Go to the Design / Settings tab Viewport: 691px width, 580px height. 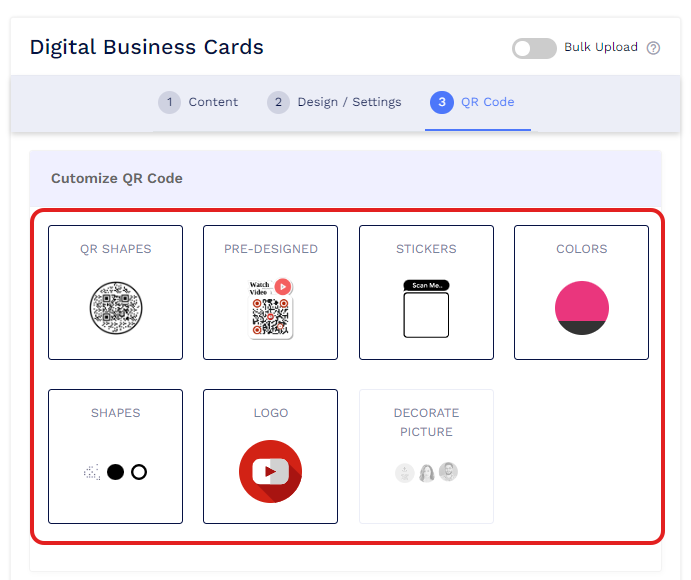349,102
